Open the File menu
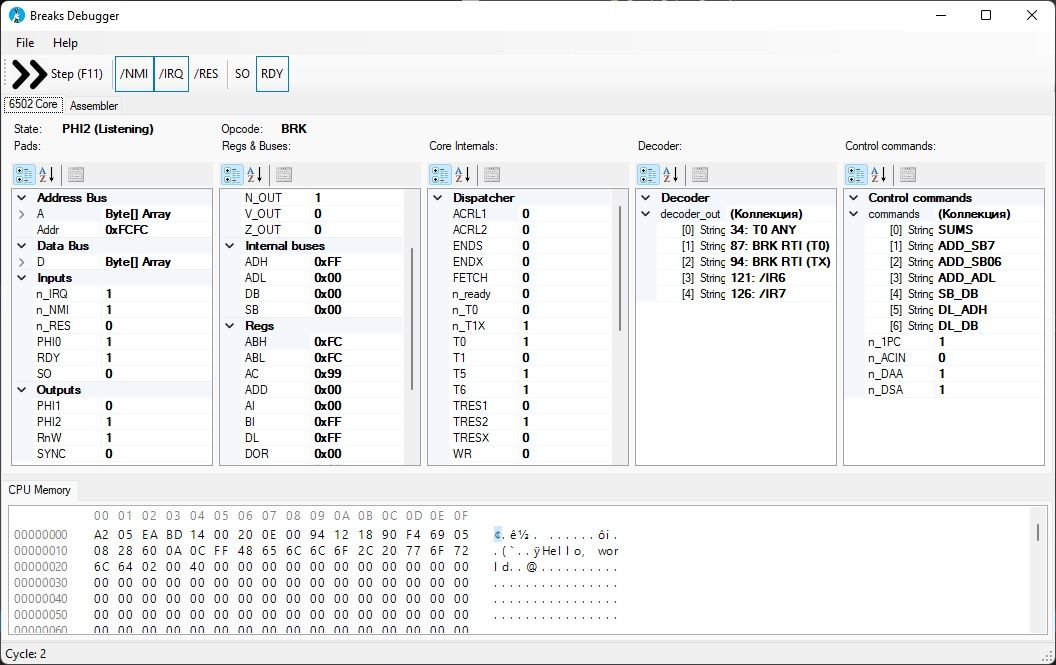The width and height of the screenshot is (1056, 665). pos(25,43)
